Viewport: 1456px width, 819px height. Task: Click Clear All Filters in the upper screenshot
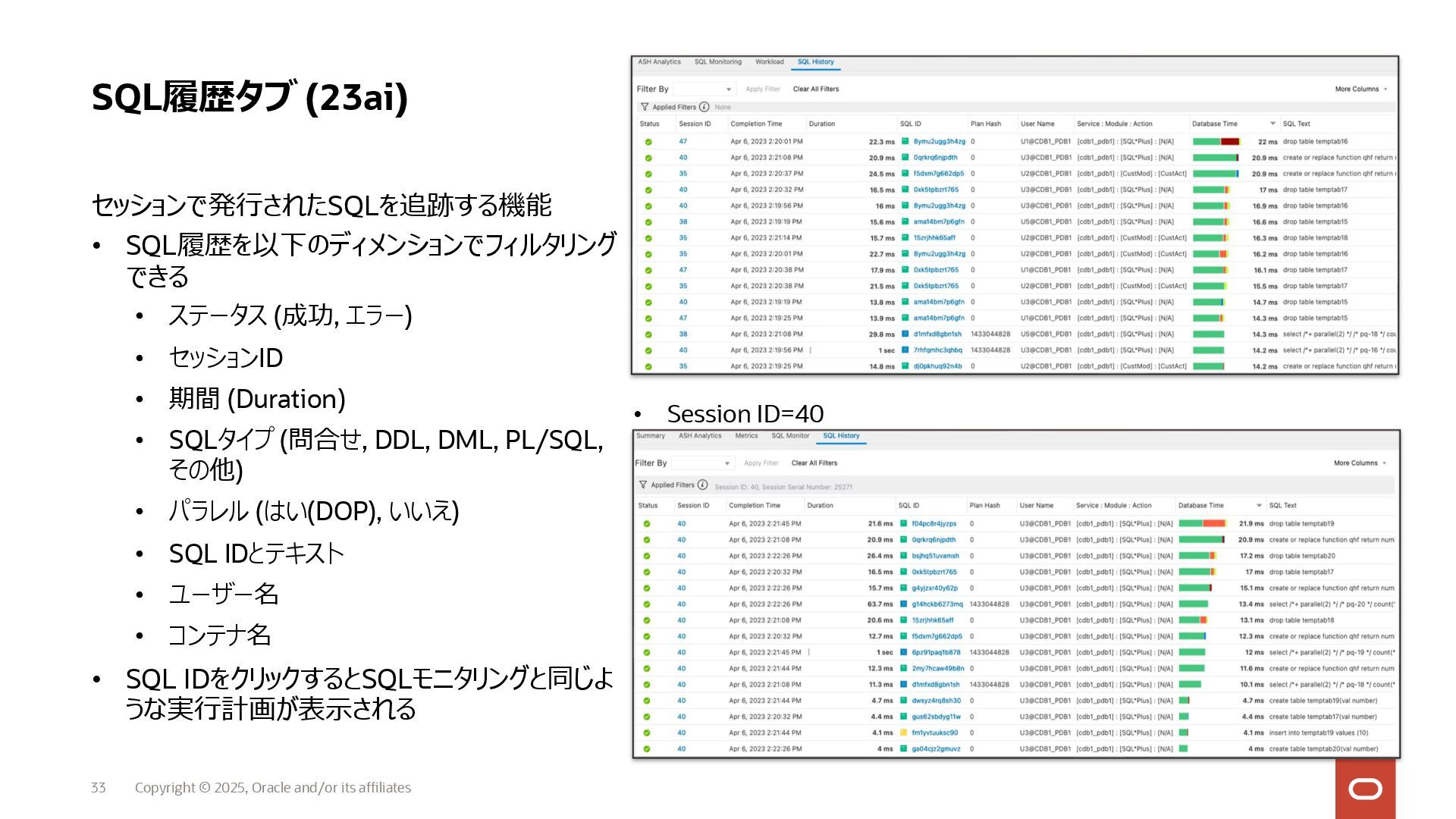(x=816, y=89)
